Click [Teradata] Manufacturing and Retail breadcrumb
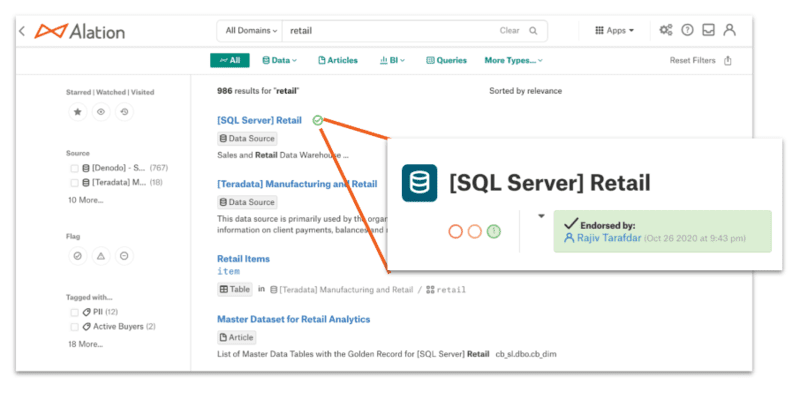 click(x=341, y=290)
